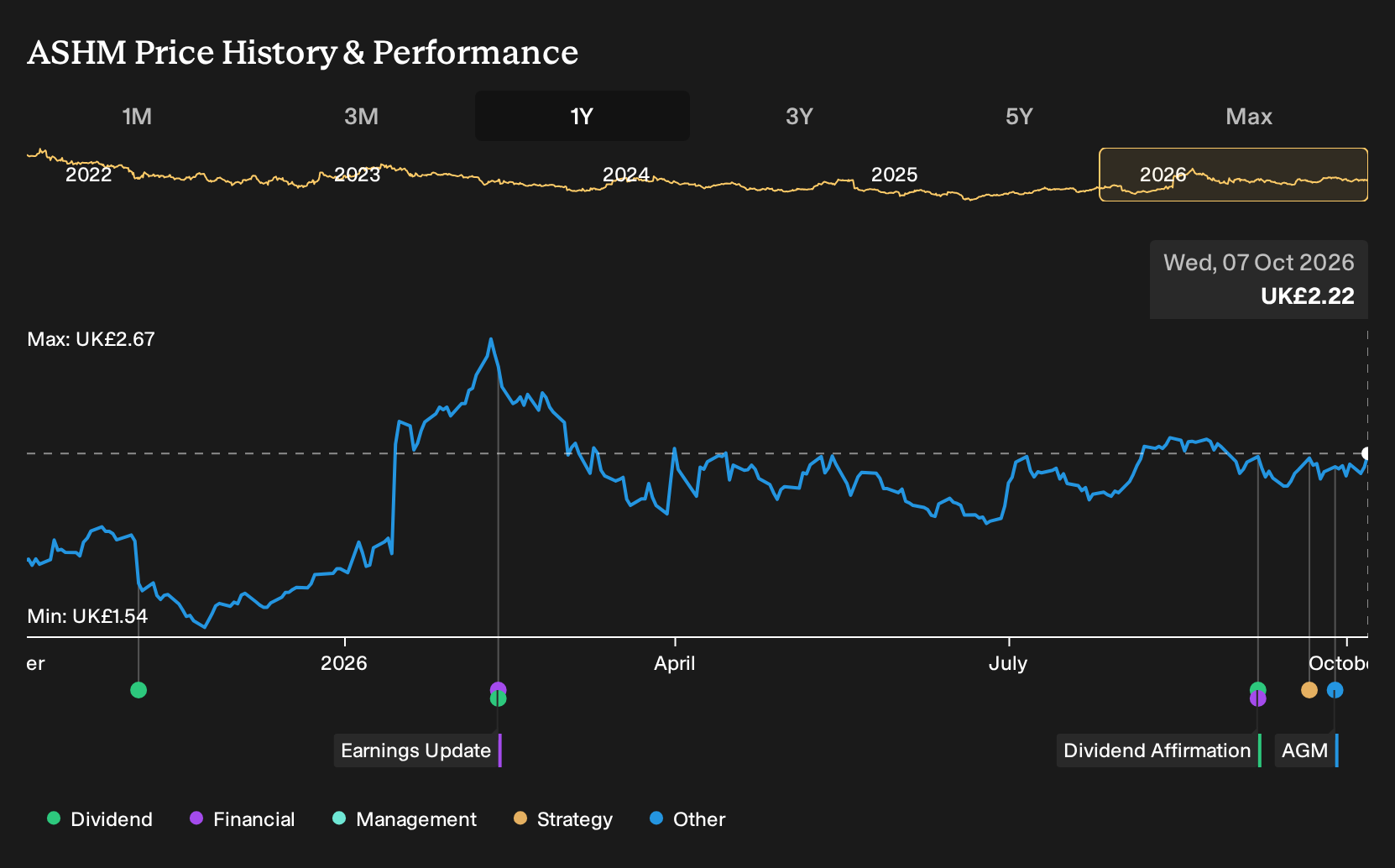Switch to the 3Y time range
Image resolution: width=1395 pixels, height=868 pixels.
(799, 116)
